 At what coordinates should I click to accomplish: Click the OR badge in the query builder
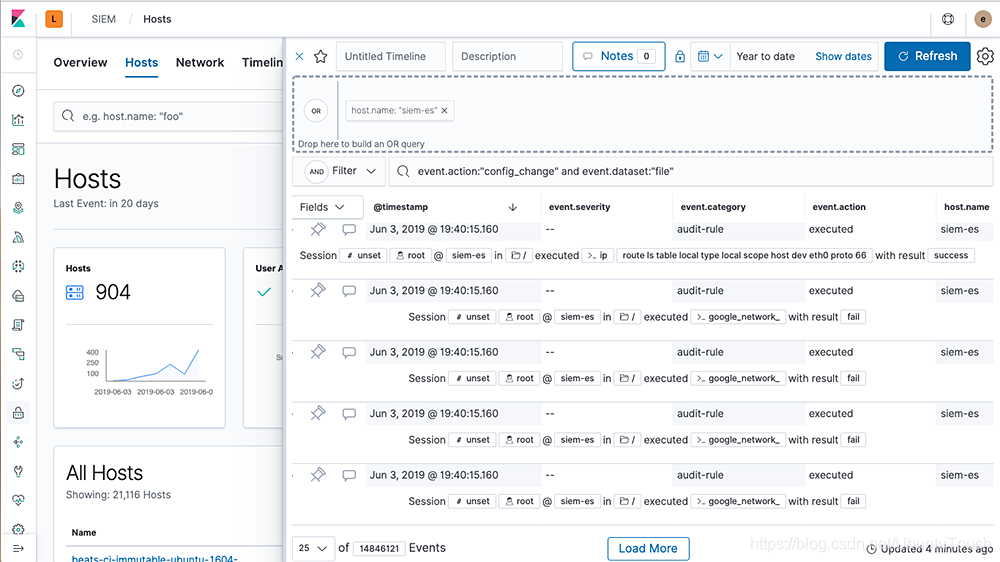pyautogui.click(x=316, y=110)
